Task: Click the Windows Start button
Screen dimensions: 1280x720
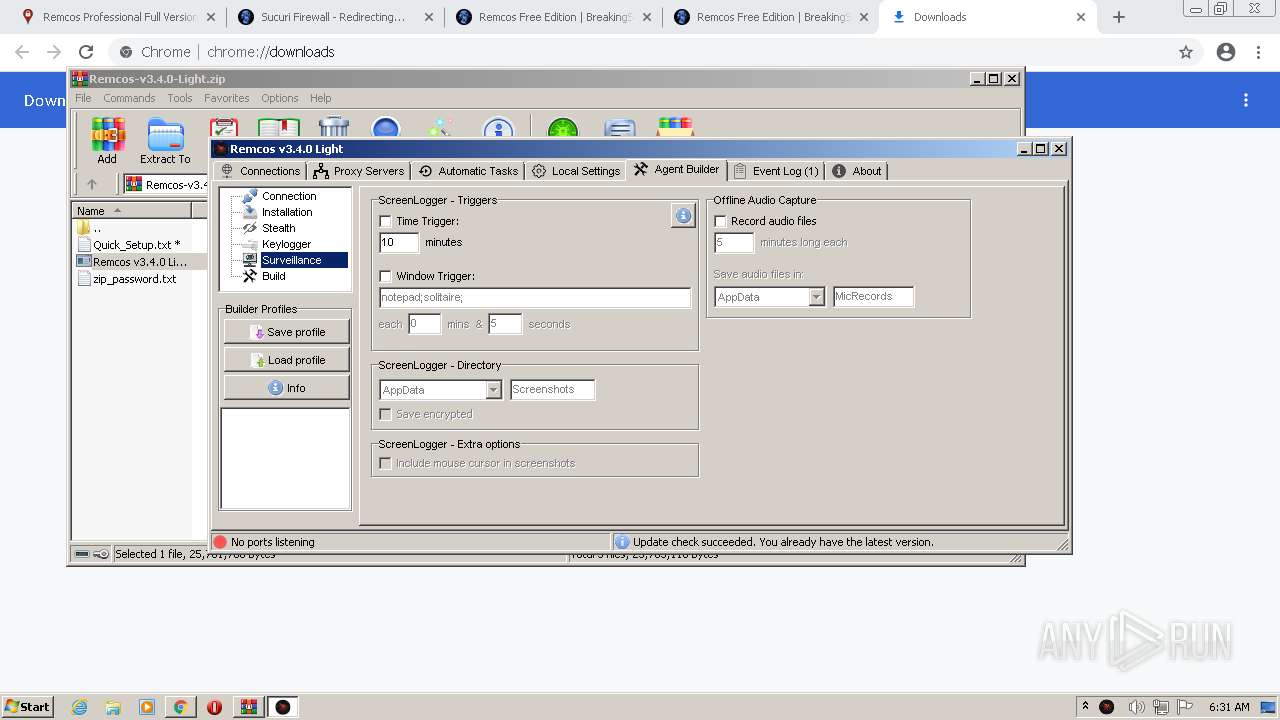Action: coord(27,707)
